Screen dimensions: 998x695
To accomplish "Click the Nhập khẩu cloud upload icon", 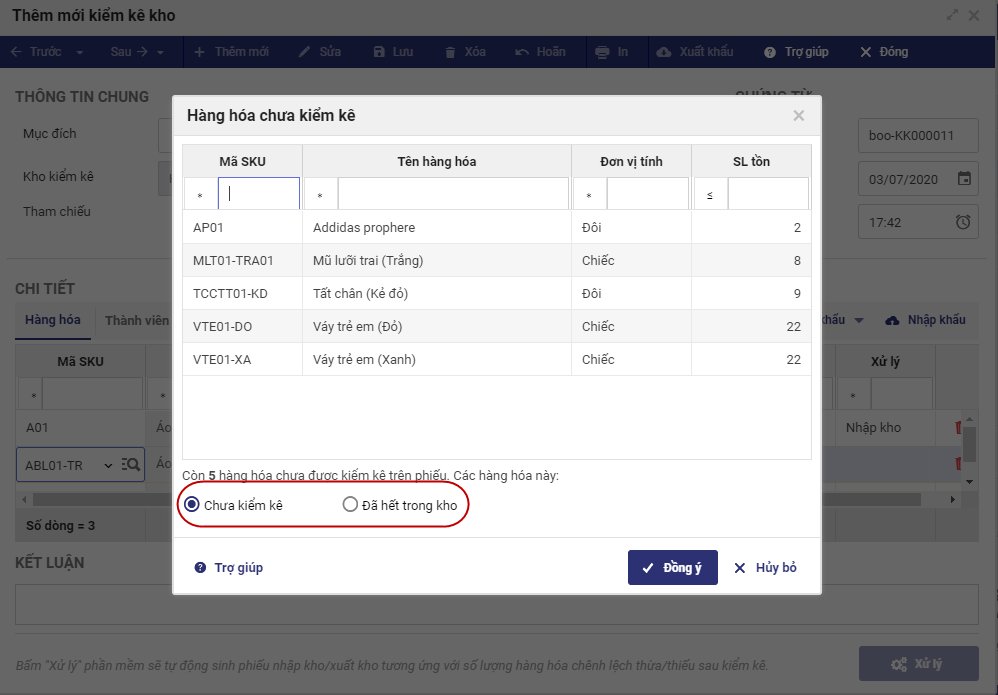I will [892, 320].
